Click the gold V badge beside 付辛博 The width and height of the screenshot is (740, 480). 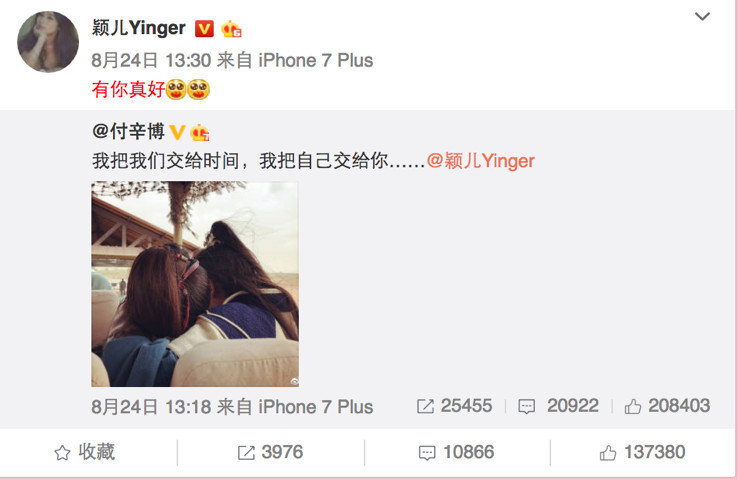pyautogui.click(x=177, y=132)
